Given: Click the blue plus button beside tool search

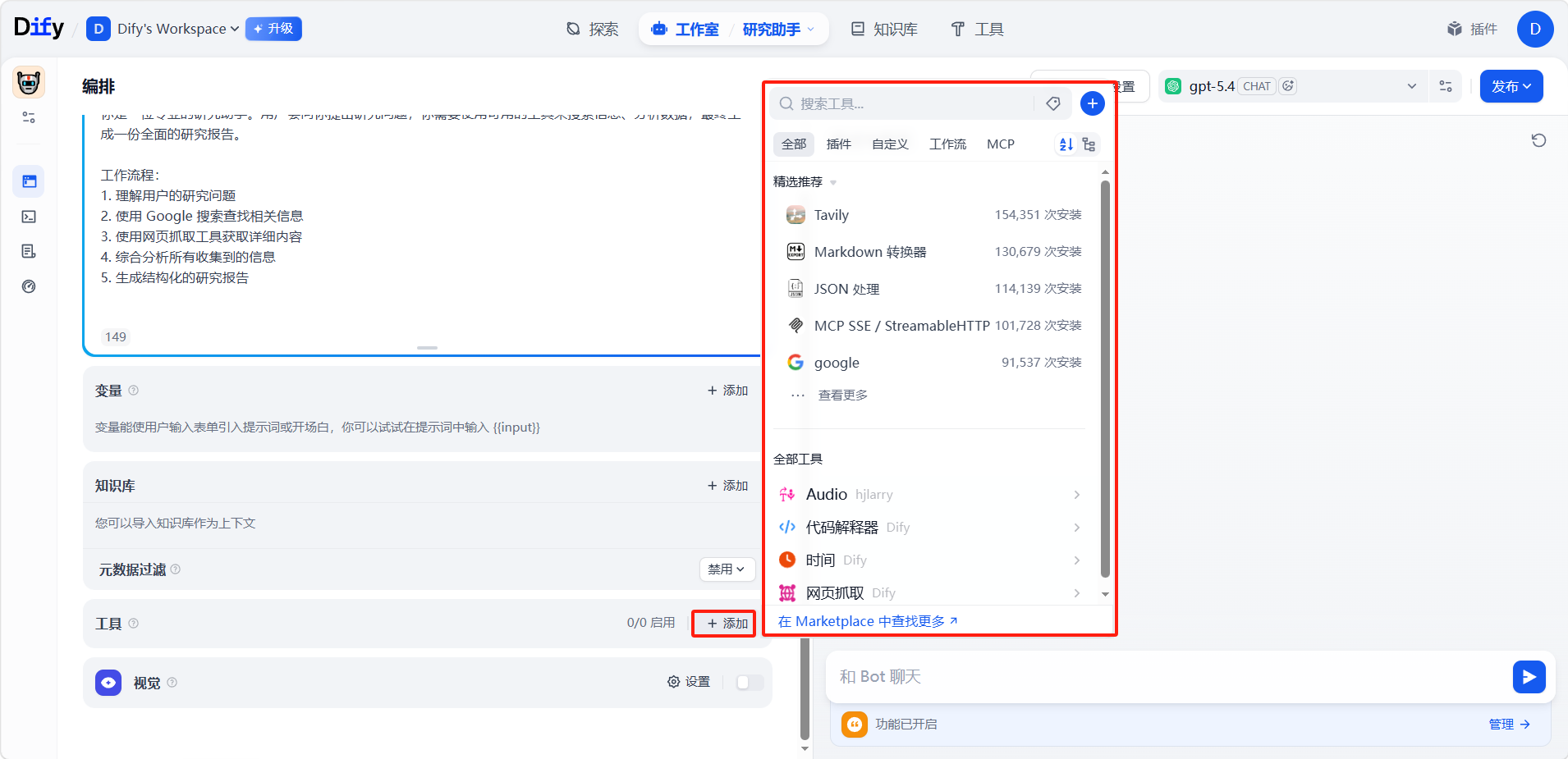Looking at the screenshot, I should point(1092,103).
